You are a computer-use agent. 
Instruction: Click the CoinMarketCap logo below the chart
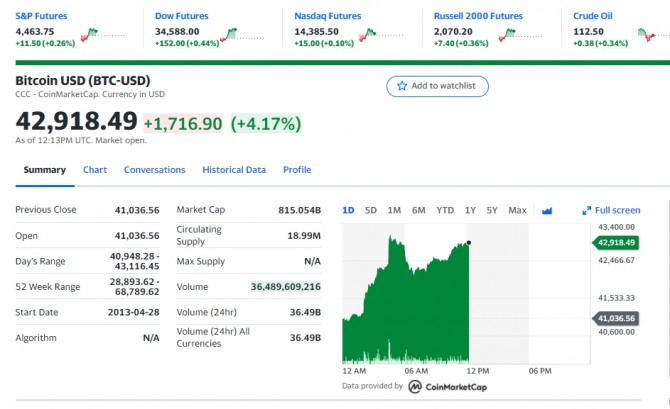(x=415, y=386)
